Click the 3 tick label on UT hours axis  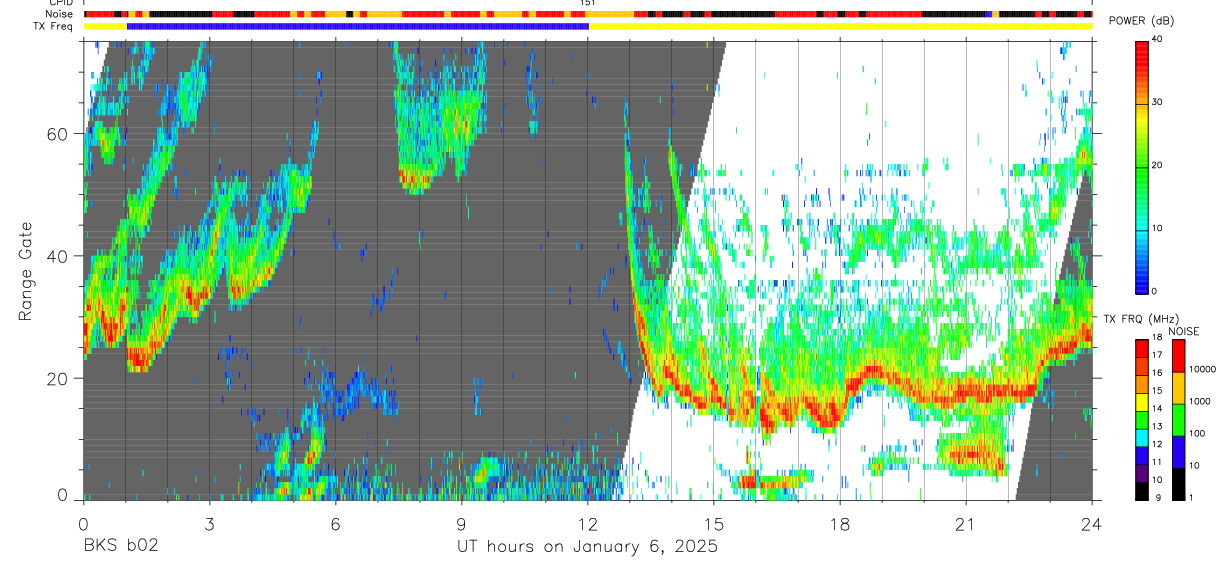coord(209,523)
